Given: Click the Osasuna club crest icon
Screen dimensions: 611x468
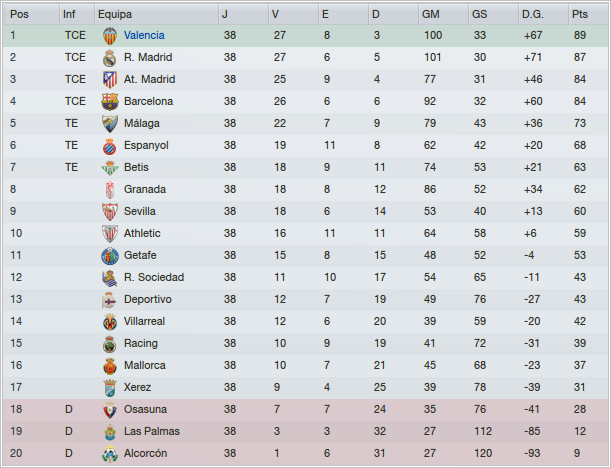Looking at the screenshot, I should 109,409.
